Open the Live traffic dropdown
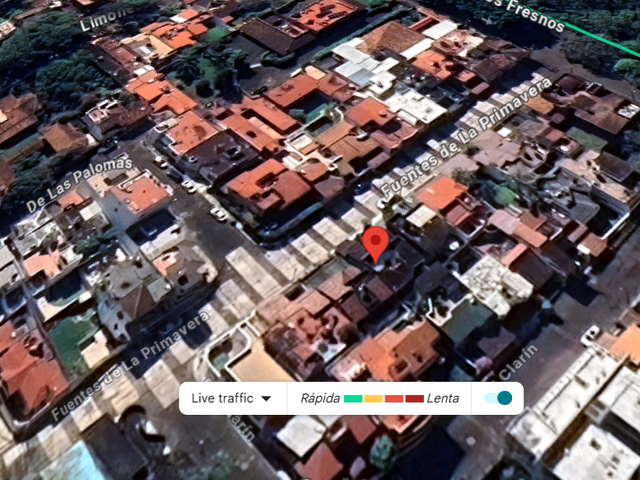Viewport: 640px width, 480px height. pyautogui.click(x=231, y=398)
